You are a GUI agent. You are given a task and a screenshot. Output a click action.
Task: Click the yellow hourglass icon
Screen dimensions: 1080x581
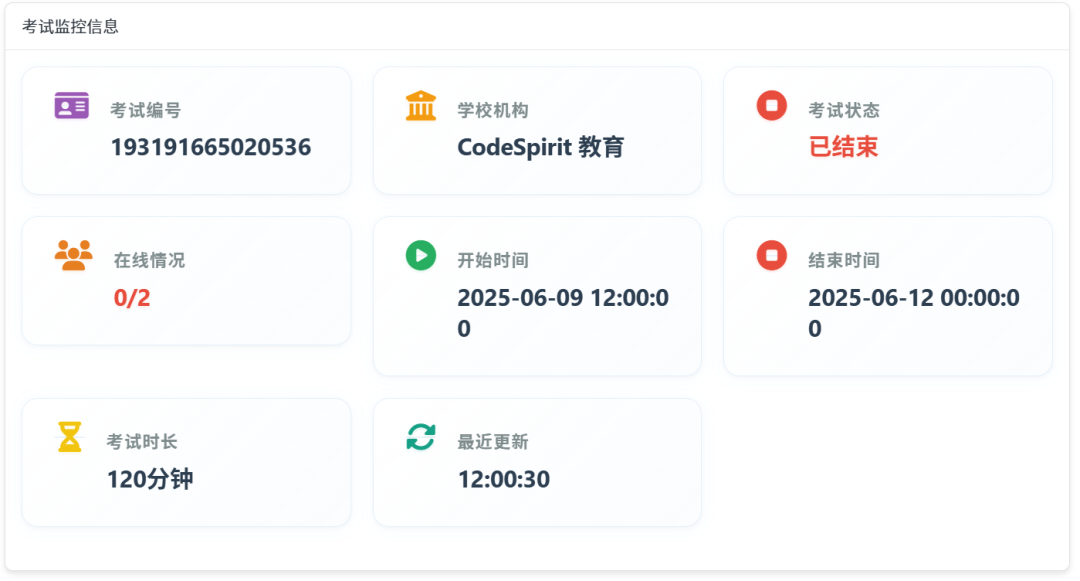pyautogui.click(x=70, y=437)
